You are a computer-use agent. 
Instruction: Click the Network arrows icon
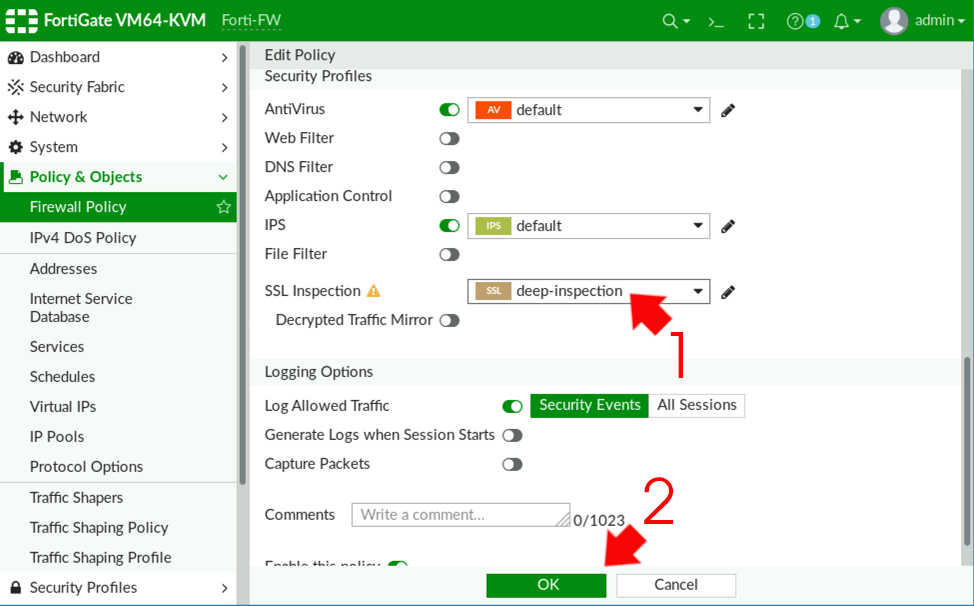pos(16,117)
